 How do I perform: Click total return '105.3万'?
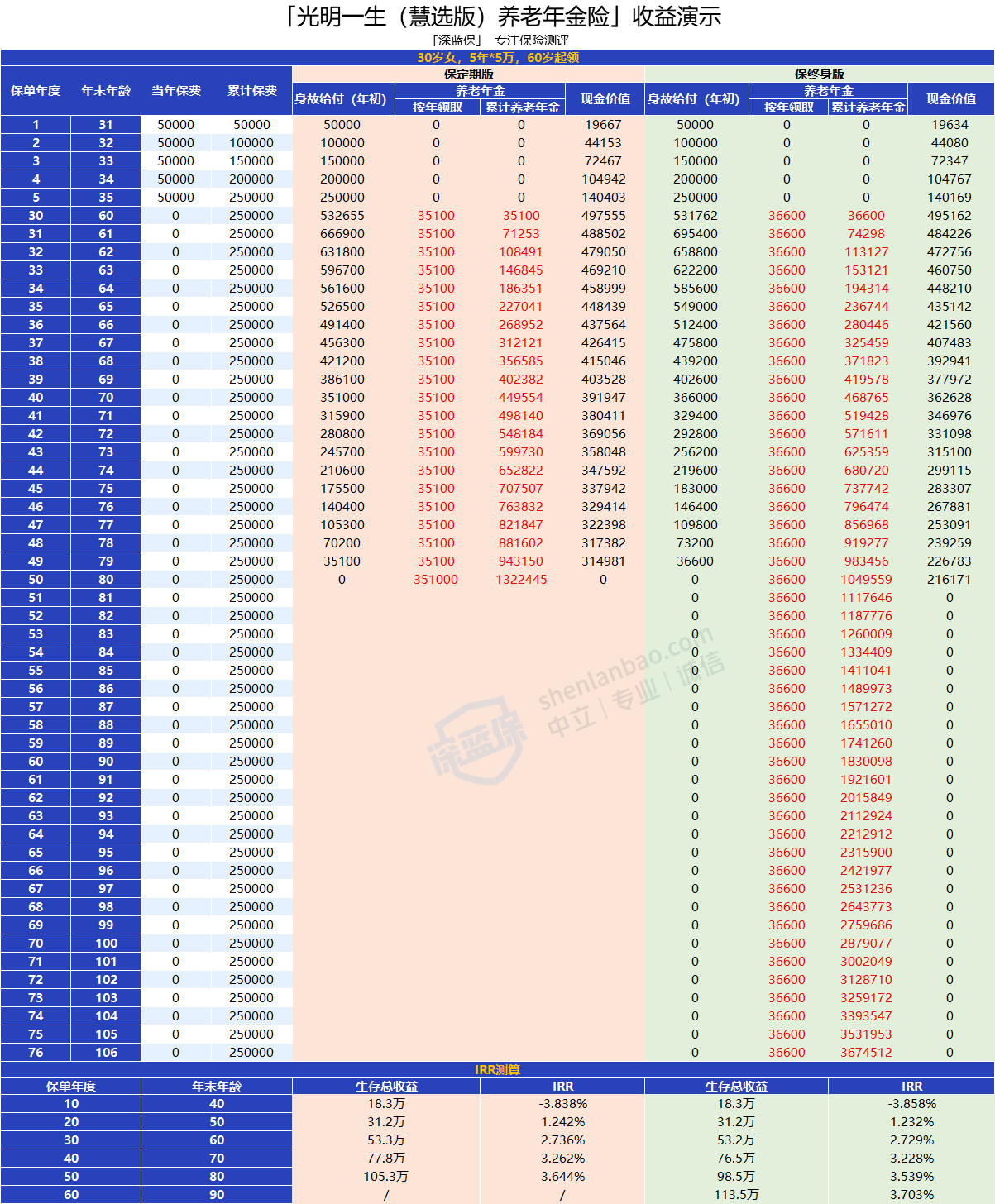click(x=386, y=1177)
